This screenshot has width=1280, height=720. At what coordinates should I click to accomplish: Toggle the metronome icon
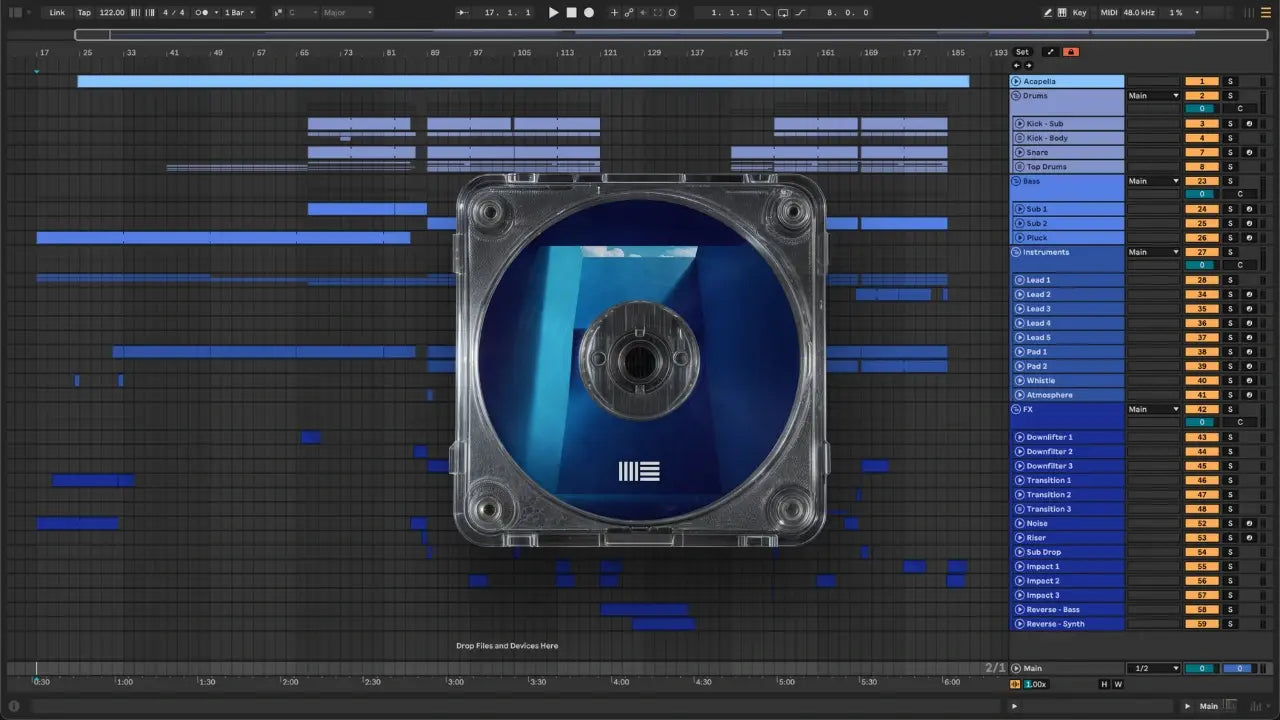pos(203,13)
